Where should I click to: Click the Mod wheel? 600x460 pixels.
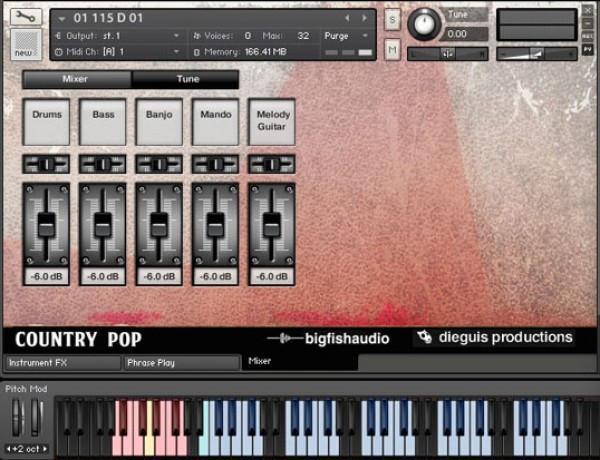36,418
